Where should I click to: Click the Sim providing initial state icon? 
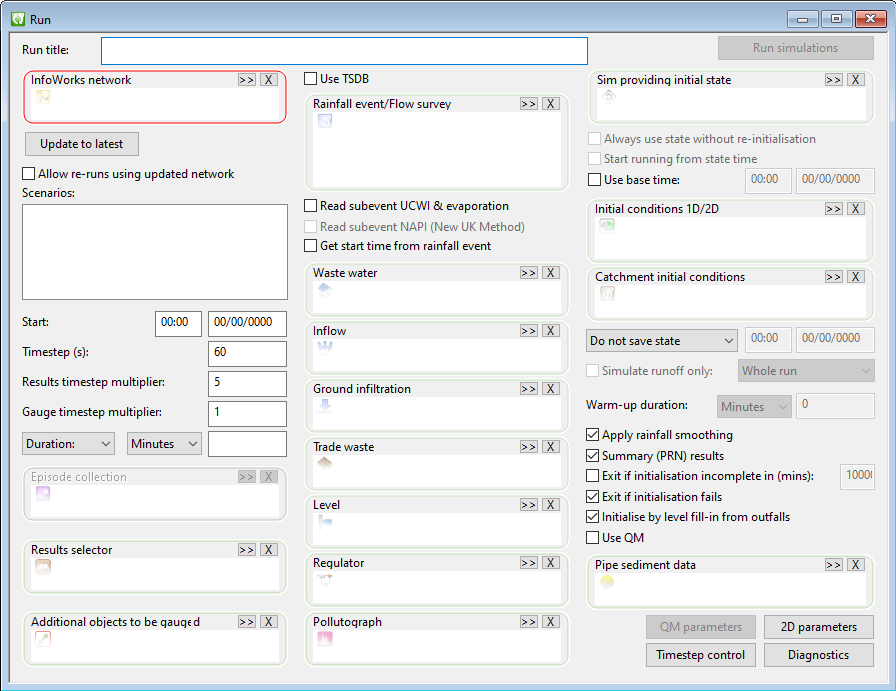[x=609, y=97]
